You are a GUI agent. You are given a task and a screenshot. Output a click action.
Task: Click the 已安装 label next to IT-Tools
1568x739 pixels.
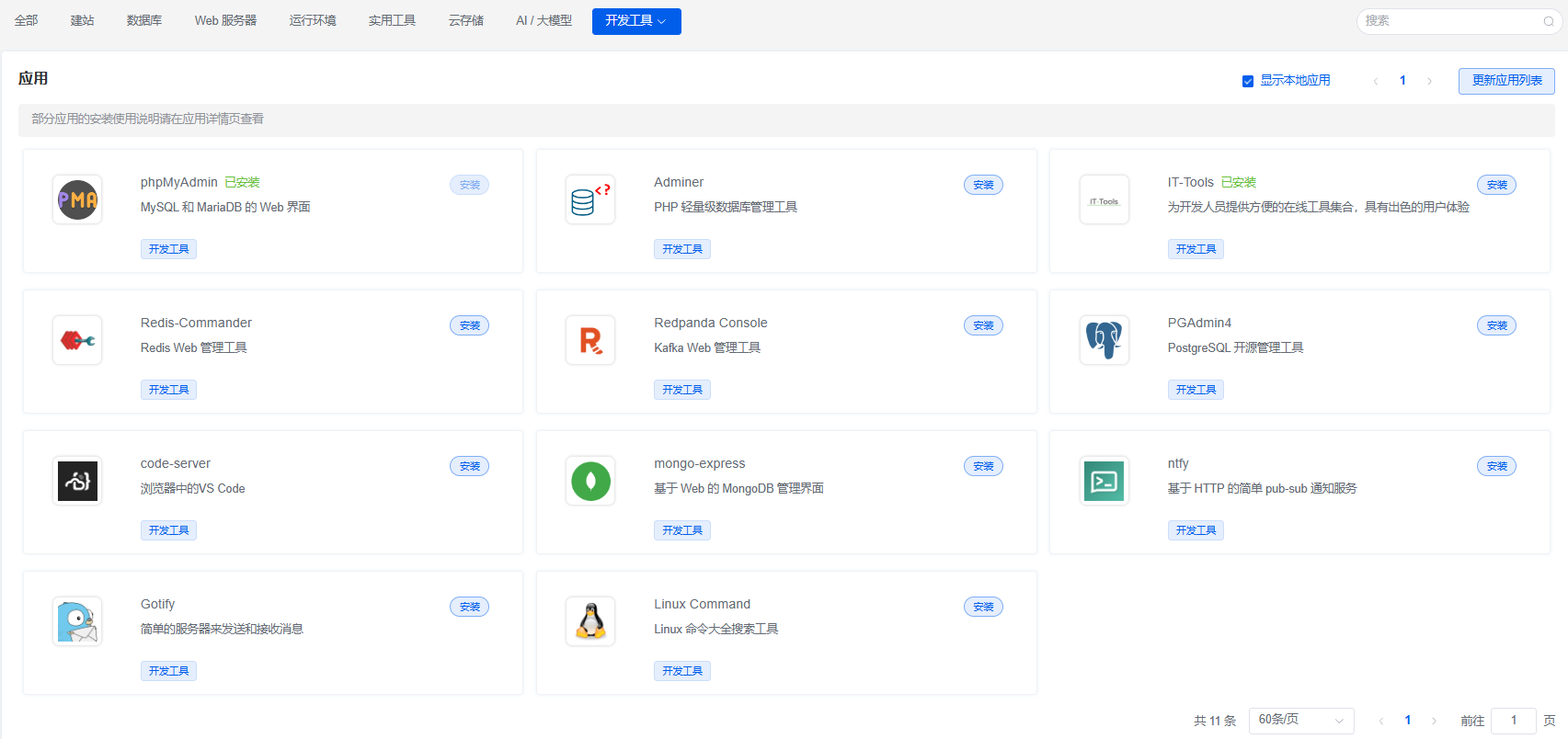(1238, 182)
